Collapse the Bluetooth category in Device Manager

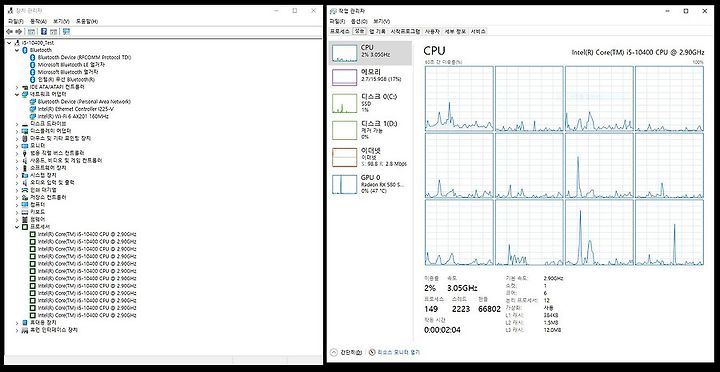click(17, 50)
